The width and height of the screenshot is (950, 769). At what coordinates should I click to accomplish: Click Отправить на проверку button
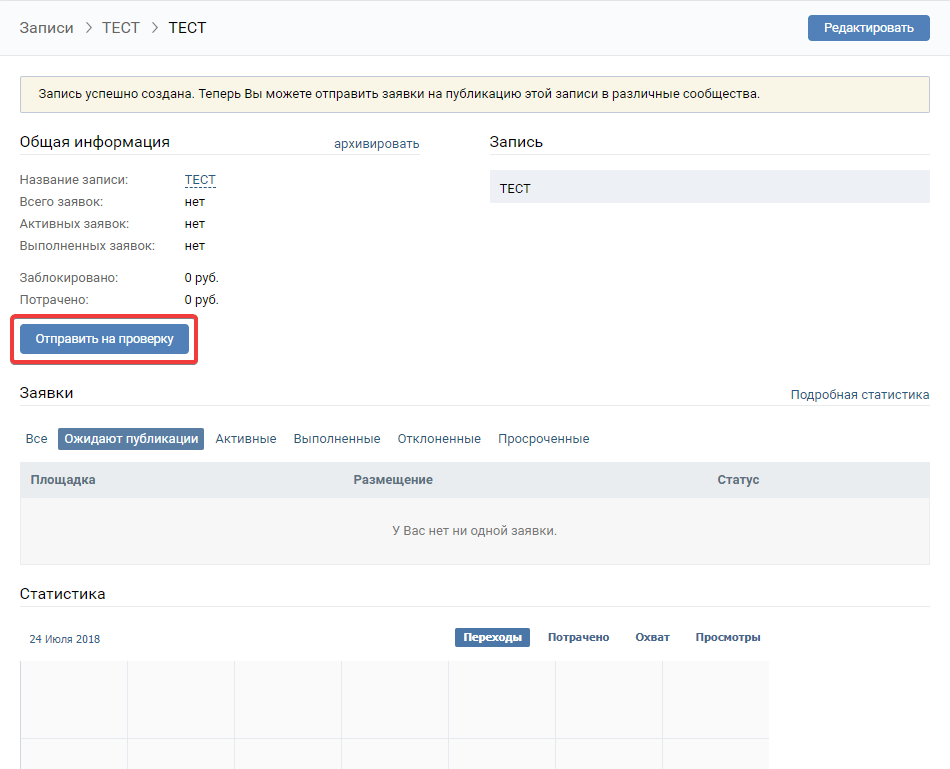[104, 339]
